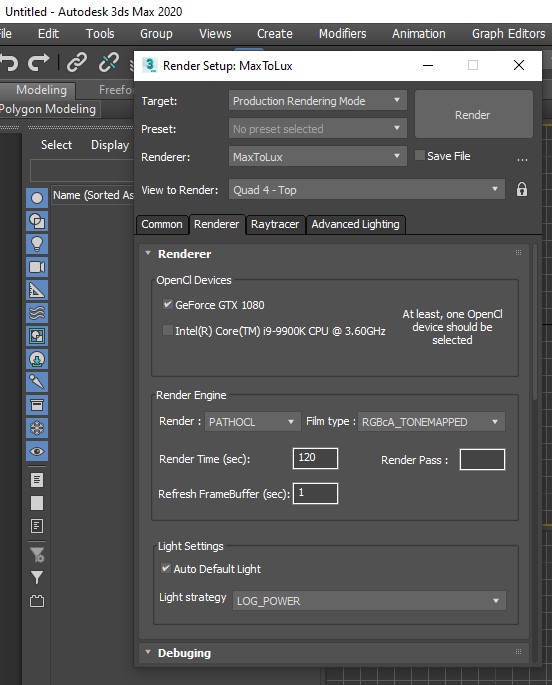Open the Group menu
Screen dimensions: 552x685
pos(156,34)
